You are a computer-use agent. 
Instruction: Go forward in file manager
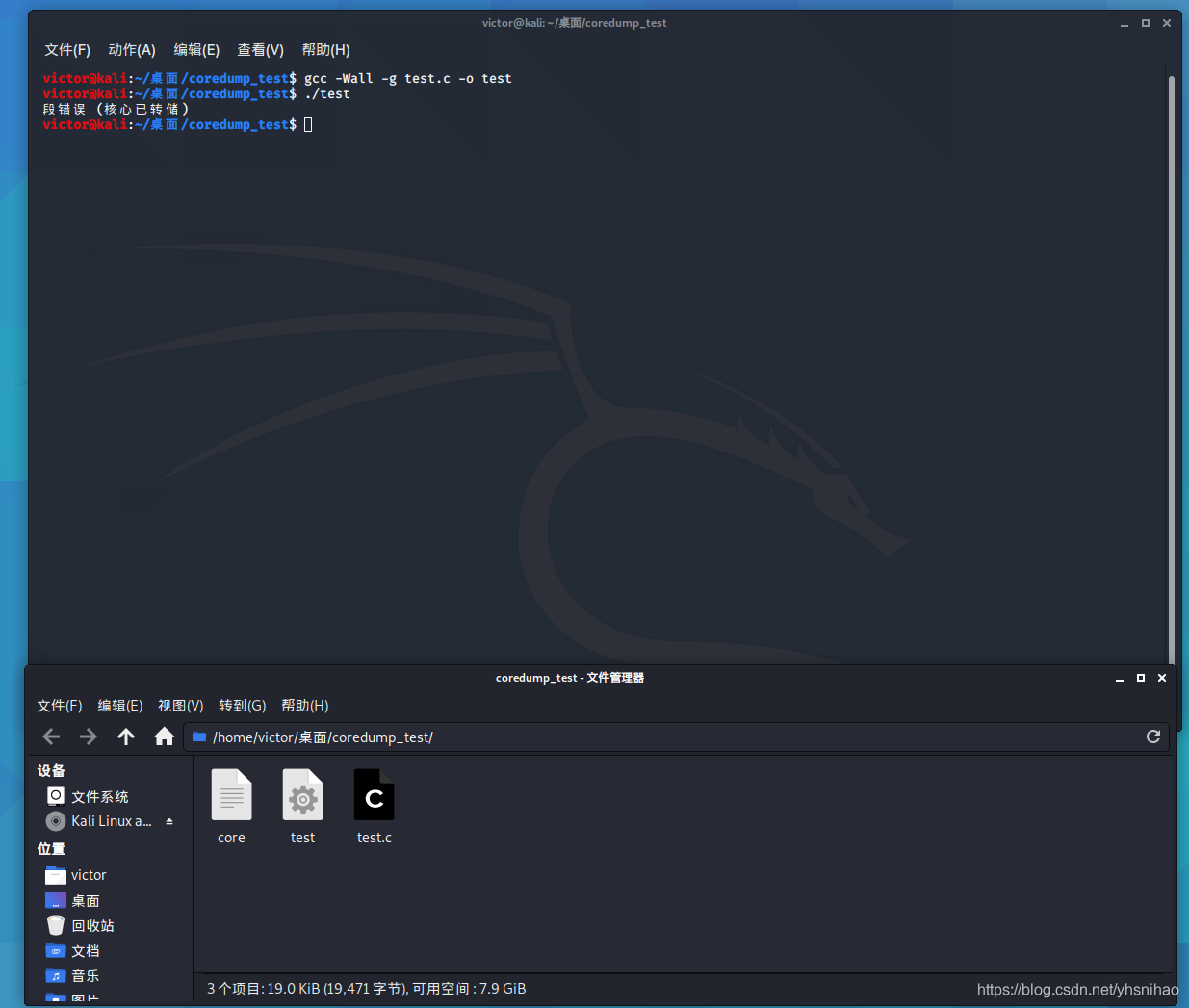(89, 737)
